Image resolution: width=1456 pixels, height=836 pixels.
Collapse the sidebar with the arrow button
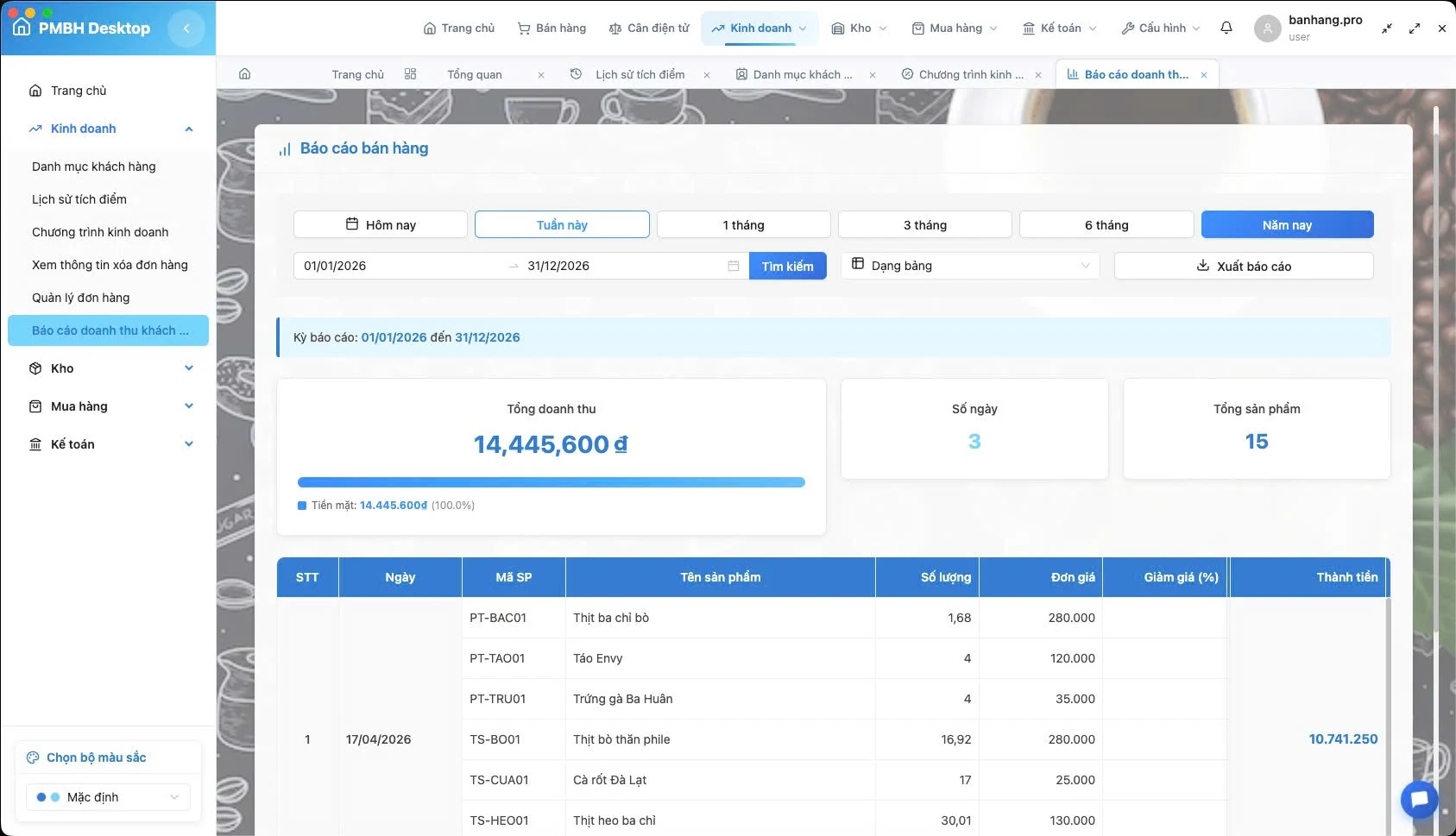coord(186,28)
